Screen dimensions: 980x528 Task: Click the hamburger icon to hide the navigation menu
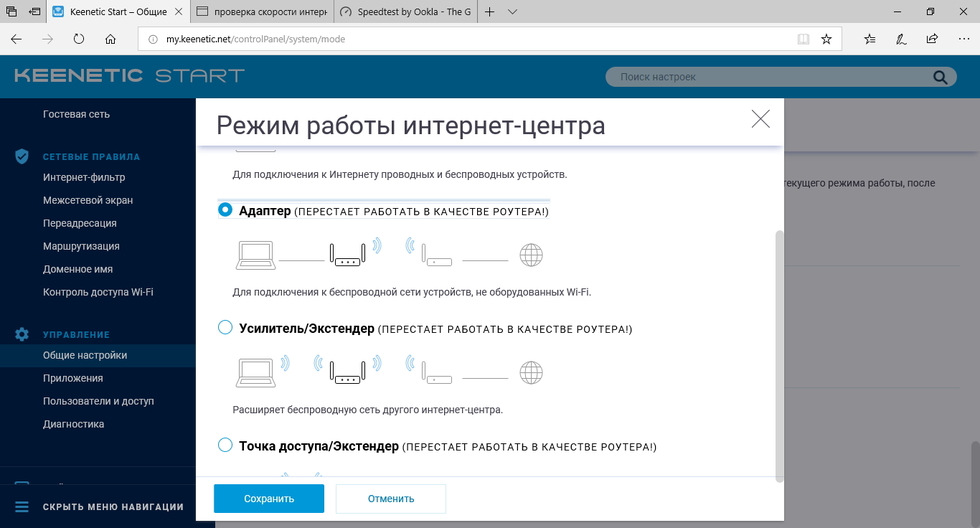tap(22, 506)
